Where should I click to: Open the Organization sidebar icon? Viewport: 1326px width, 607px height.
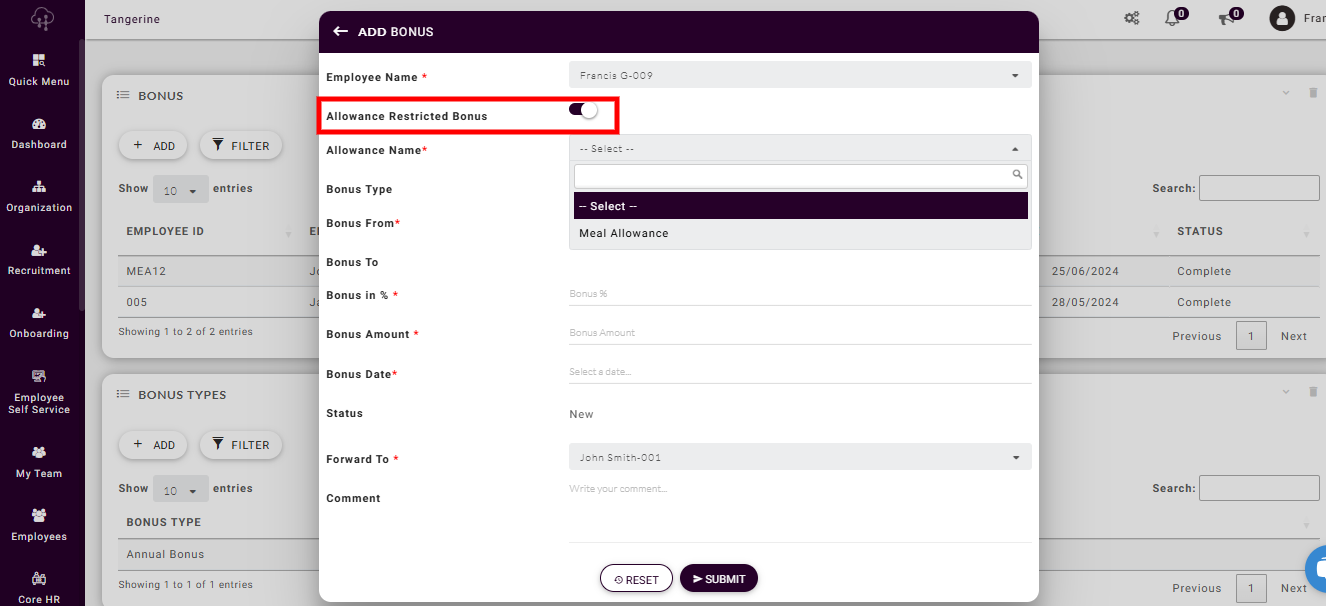click(x=39, y=187)
